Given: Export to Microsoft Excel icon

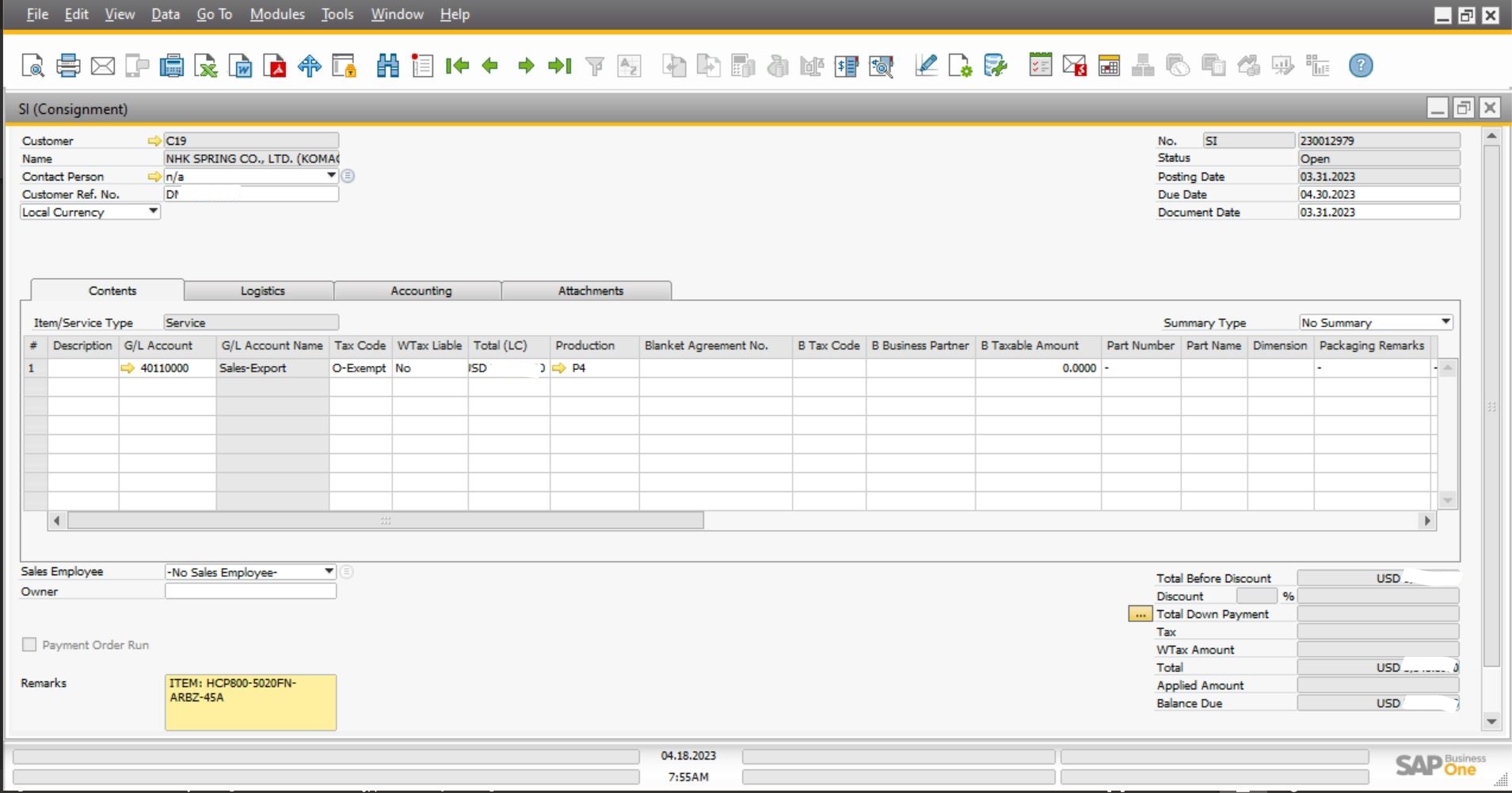Looking at the screenshot, I should [x=206, y=66].
